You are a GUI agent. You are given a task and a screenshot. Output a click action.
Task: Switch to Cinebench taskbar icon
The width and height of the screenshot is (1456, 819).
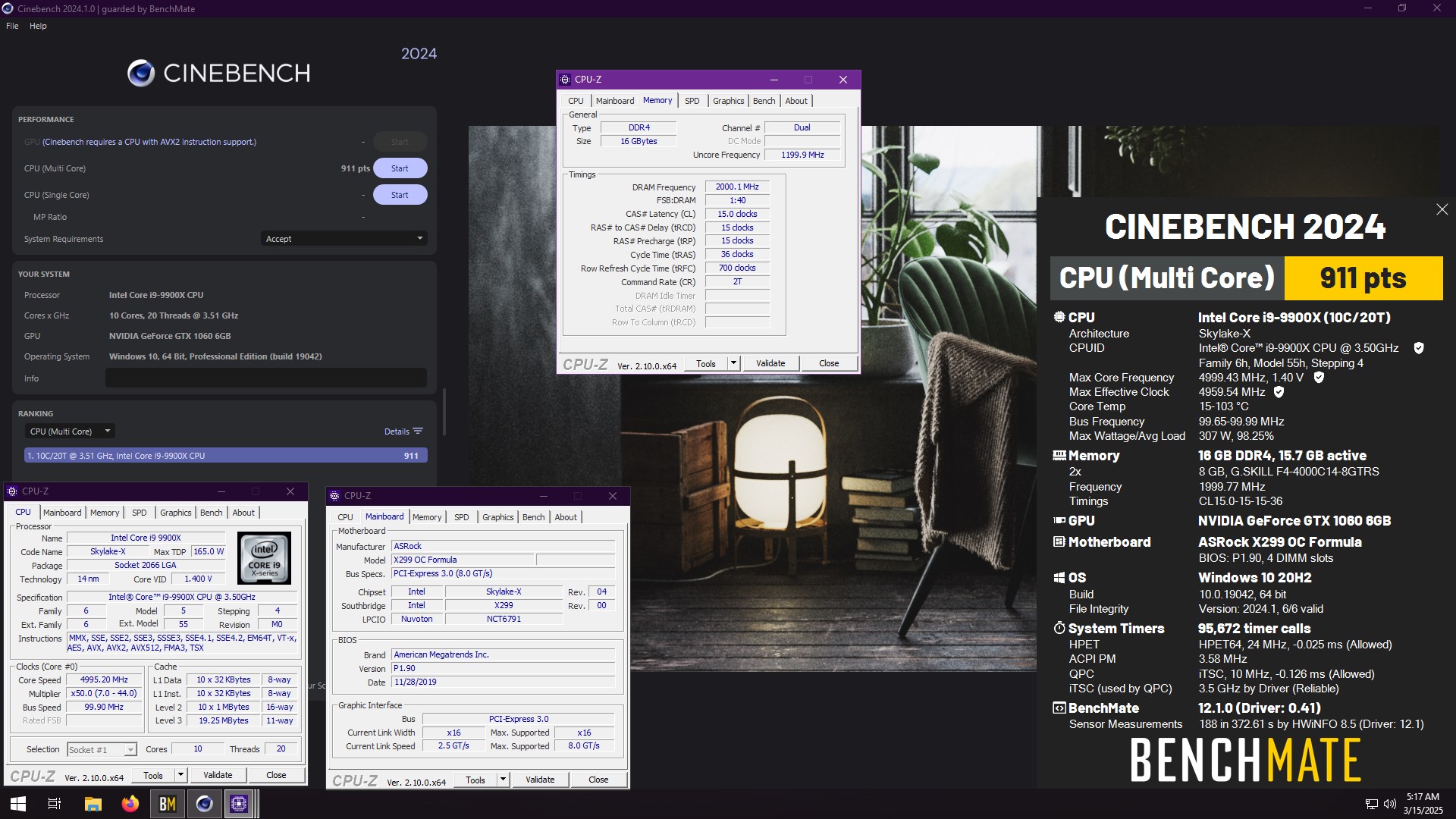pyautogui.click(x=204, y=804)
